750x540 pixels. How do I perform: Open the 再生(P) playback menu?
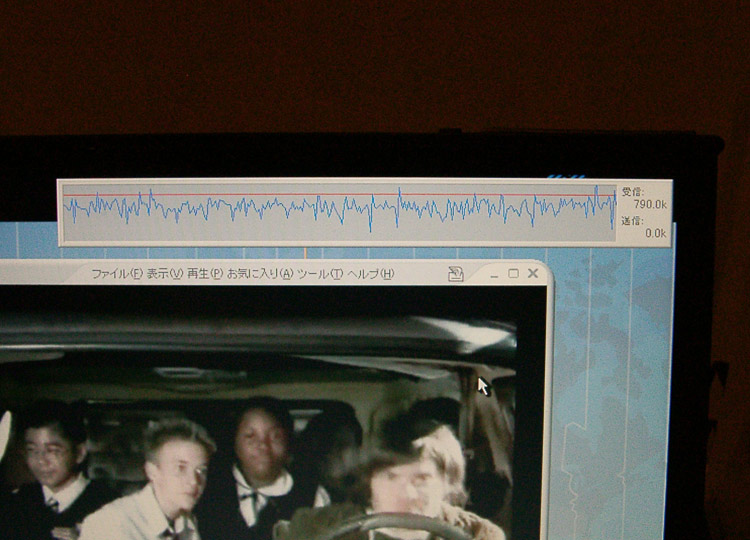point(204,274)
